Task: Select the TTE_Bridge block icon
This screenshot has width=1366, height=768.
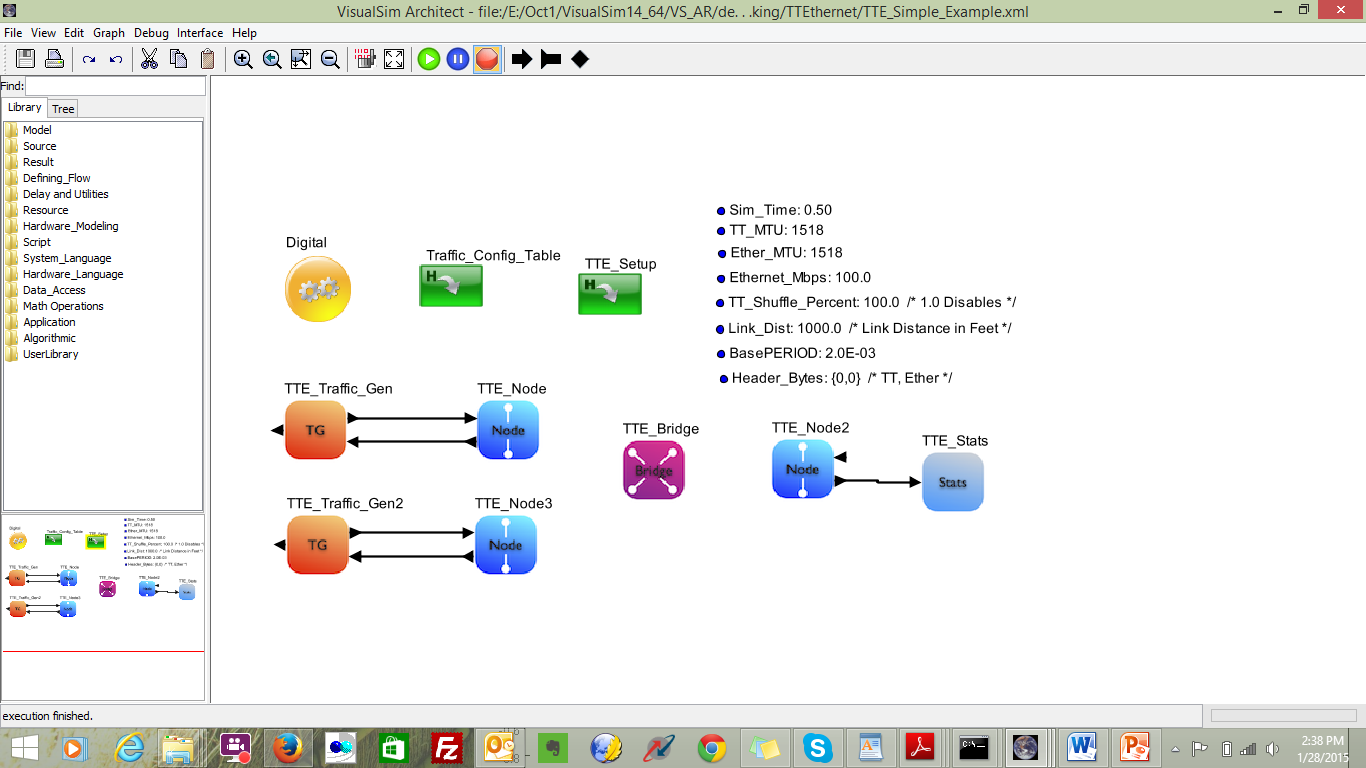Action: 654,470
